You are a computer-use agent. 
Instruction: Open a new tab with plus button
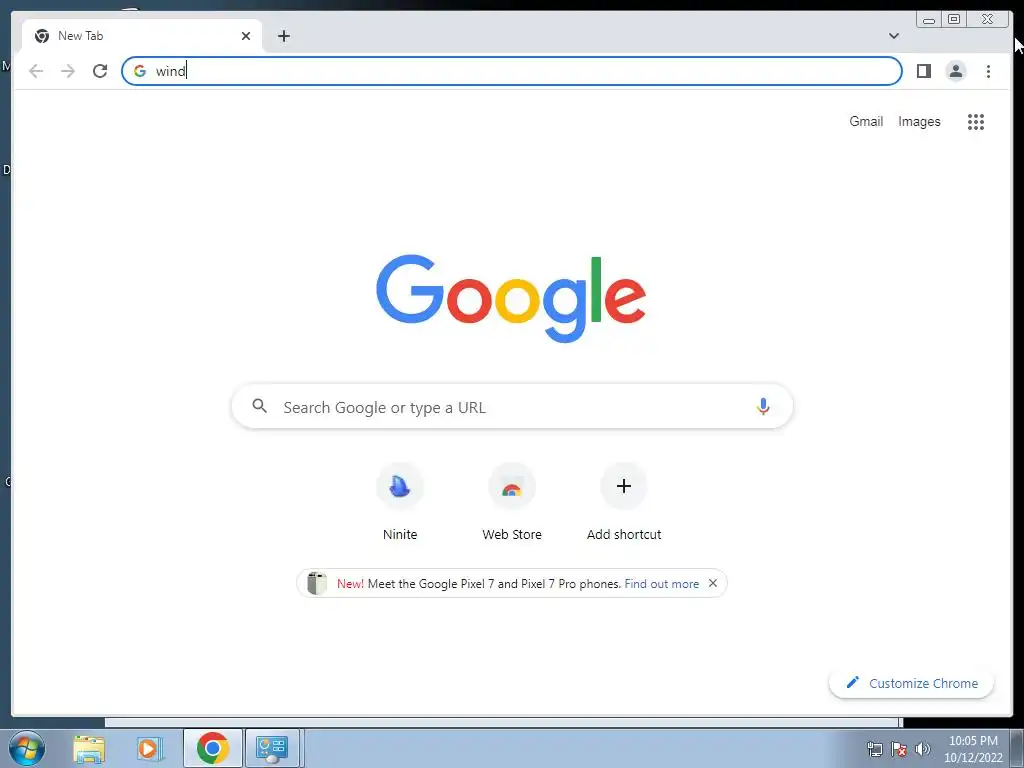coord(283,36)
